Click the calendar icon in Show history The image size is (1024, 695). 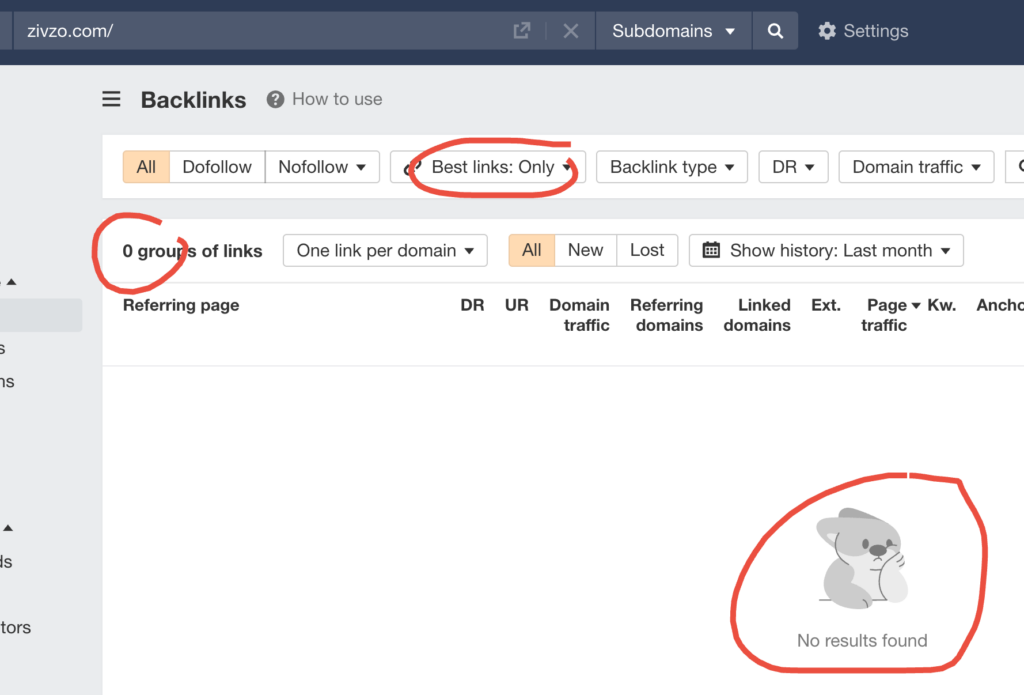click(711, 250)
